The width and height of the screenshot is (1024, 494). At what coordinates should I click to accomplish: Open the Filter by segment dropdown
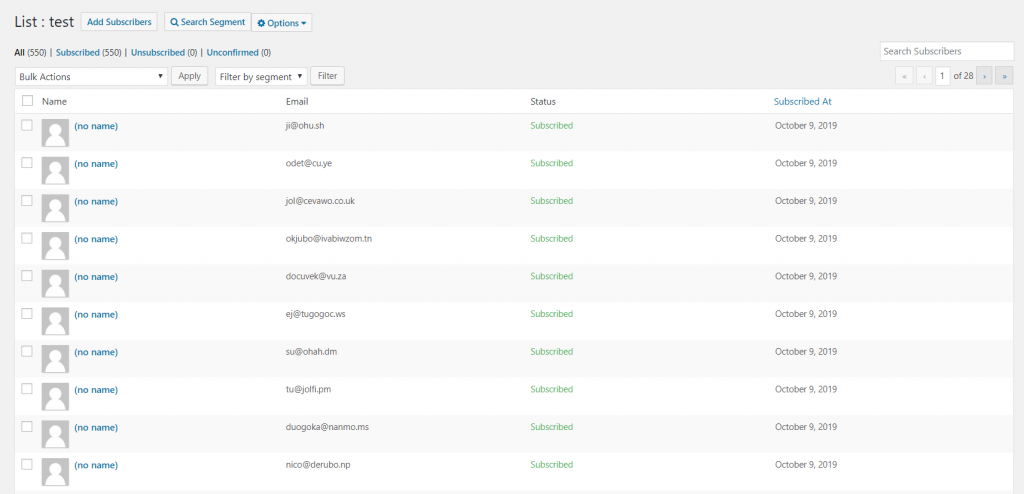(x=261, y=76)
